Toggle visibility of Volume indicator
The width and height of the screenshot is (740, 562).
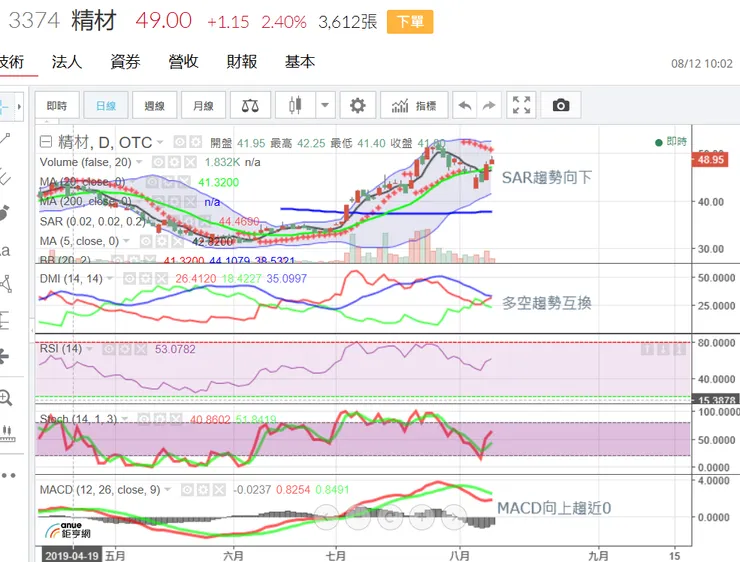click(x=158, y=162)
